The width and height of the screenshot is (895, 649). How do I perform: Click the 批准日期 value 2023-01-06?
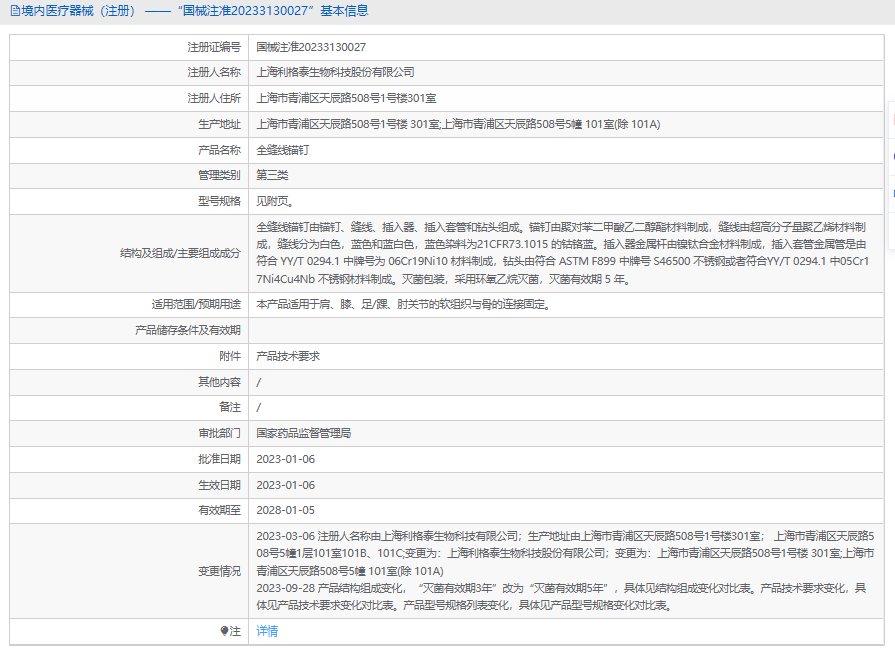coord(285,459)
